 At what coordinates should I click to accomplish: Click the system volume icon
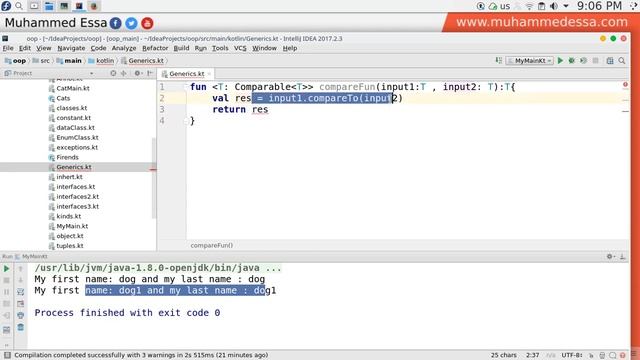(x=553, y=6)
